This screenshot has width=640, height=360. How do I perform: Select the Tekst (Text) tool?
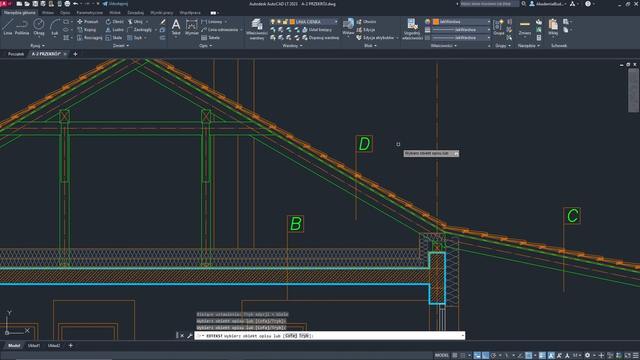pyautogui.click(x=176, y=27)
